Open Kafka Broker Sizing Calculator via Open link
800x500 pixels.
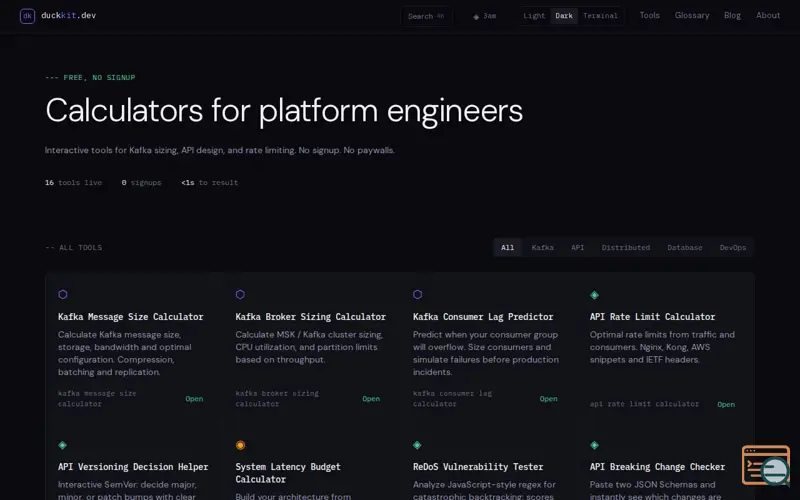coord(371,398)
